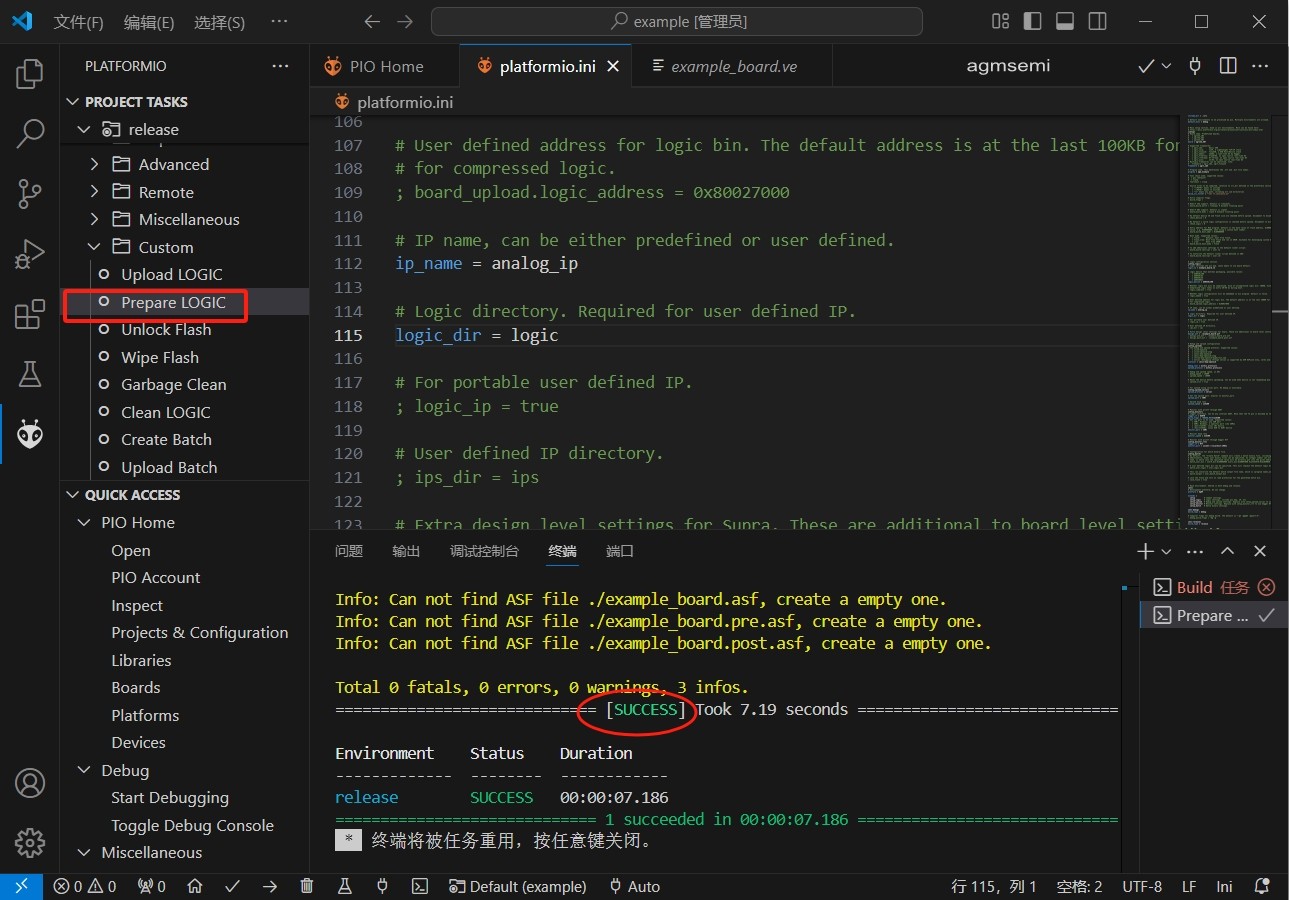
Task: Open the 选择(S) menu
Action: [219, 22]
